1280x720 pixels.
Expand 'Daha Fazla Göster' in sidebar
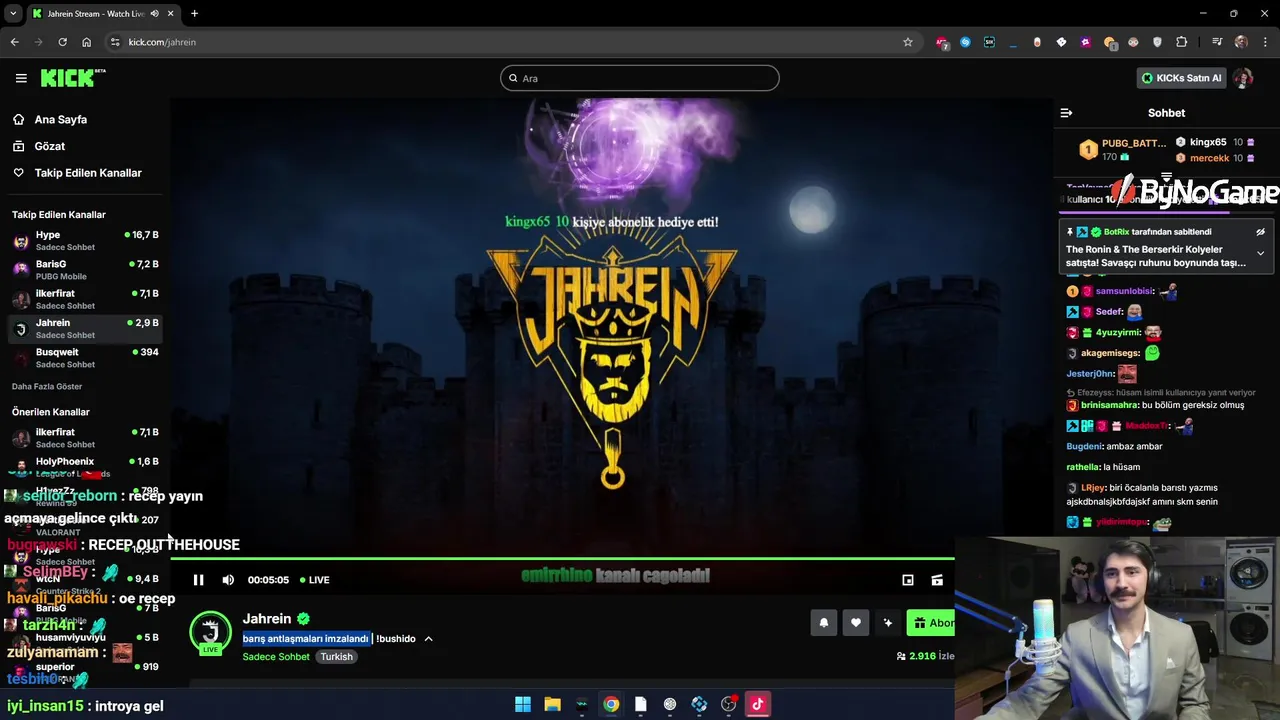(47, 386)
